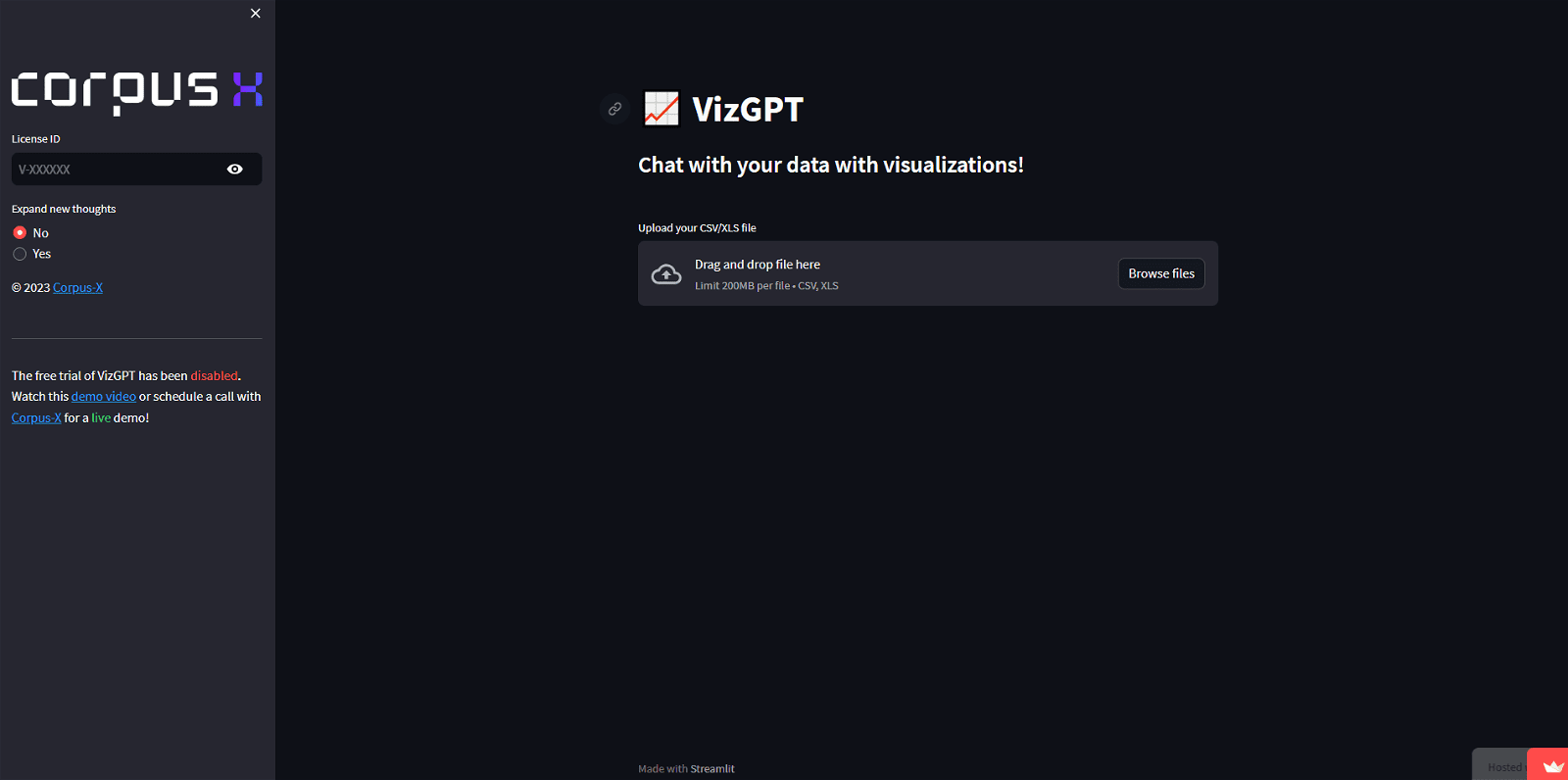Screen dimensions: 1568x780
Task: Open the Corpus-X copyright link
Action: click(77, 287)
